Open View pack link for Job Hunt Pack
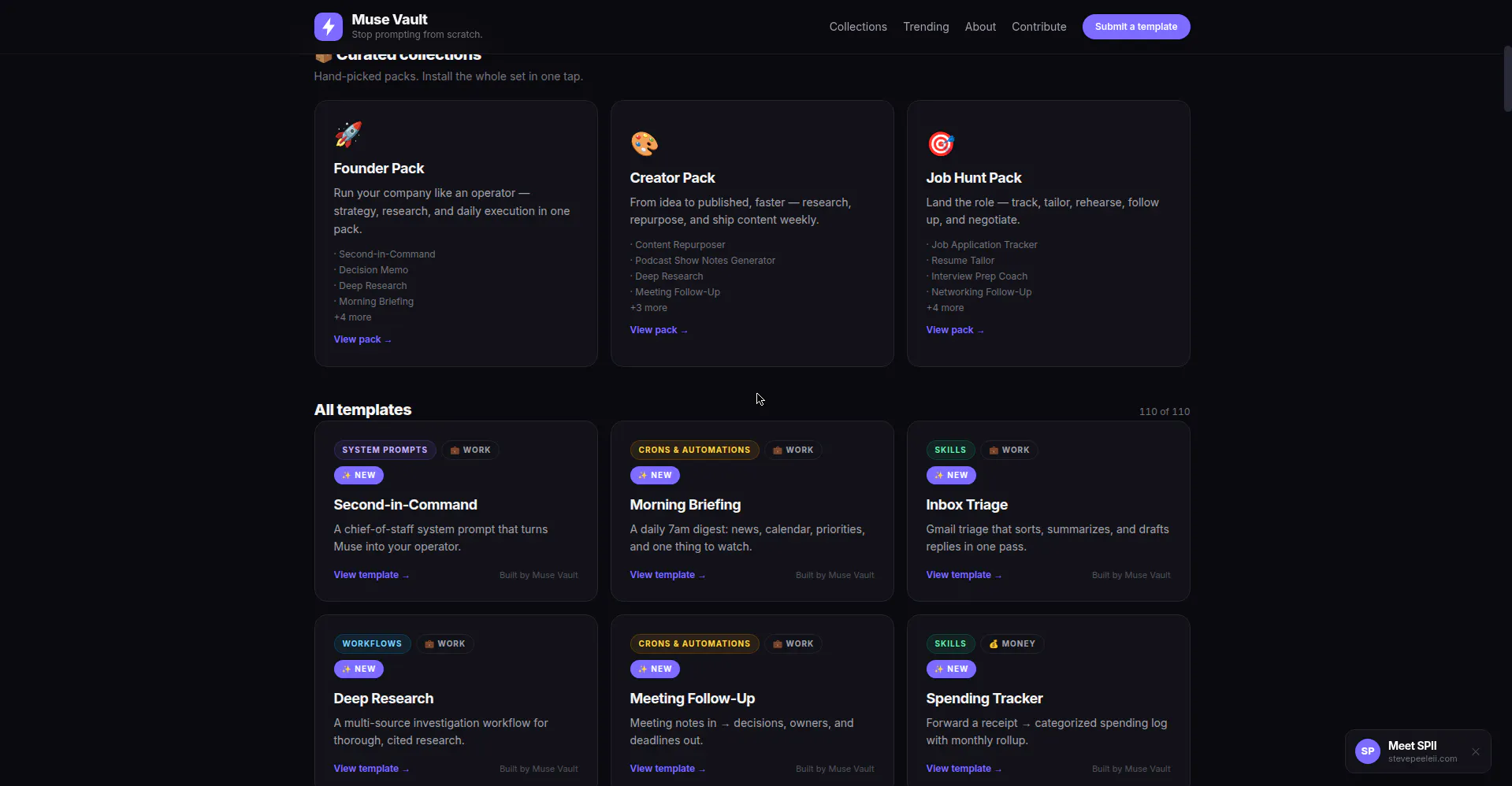 click(x=955, y=330)
